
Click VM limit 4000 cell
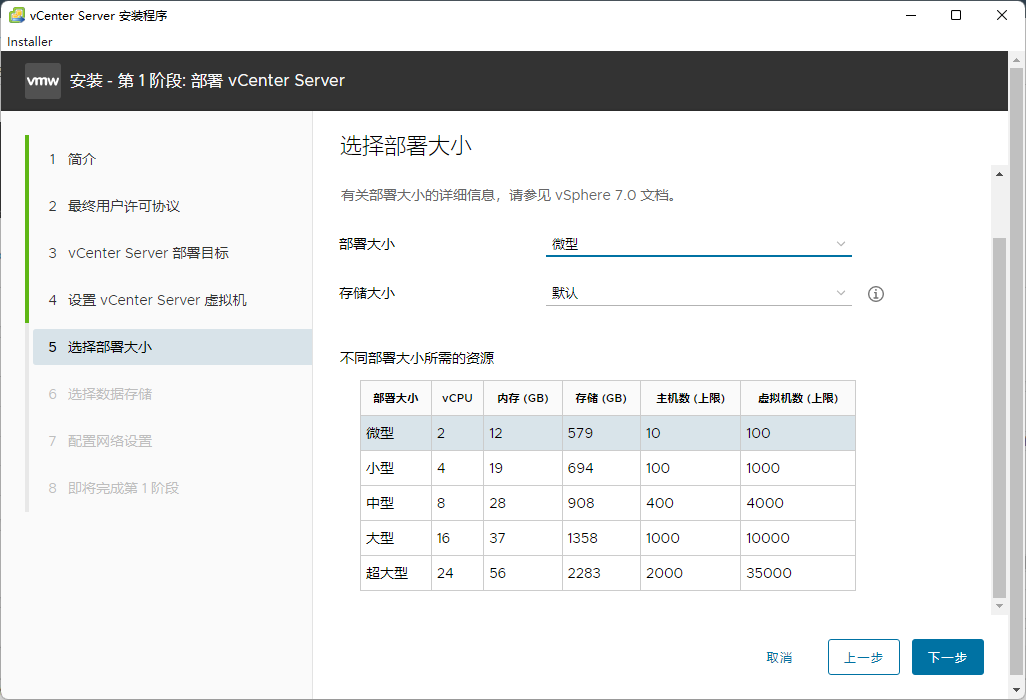[x=798, y=503]
